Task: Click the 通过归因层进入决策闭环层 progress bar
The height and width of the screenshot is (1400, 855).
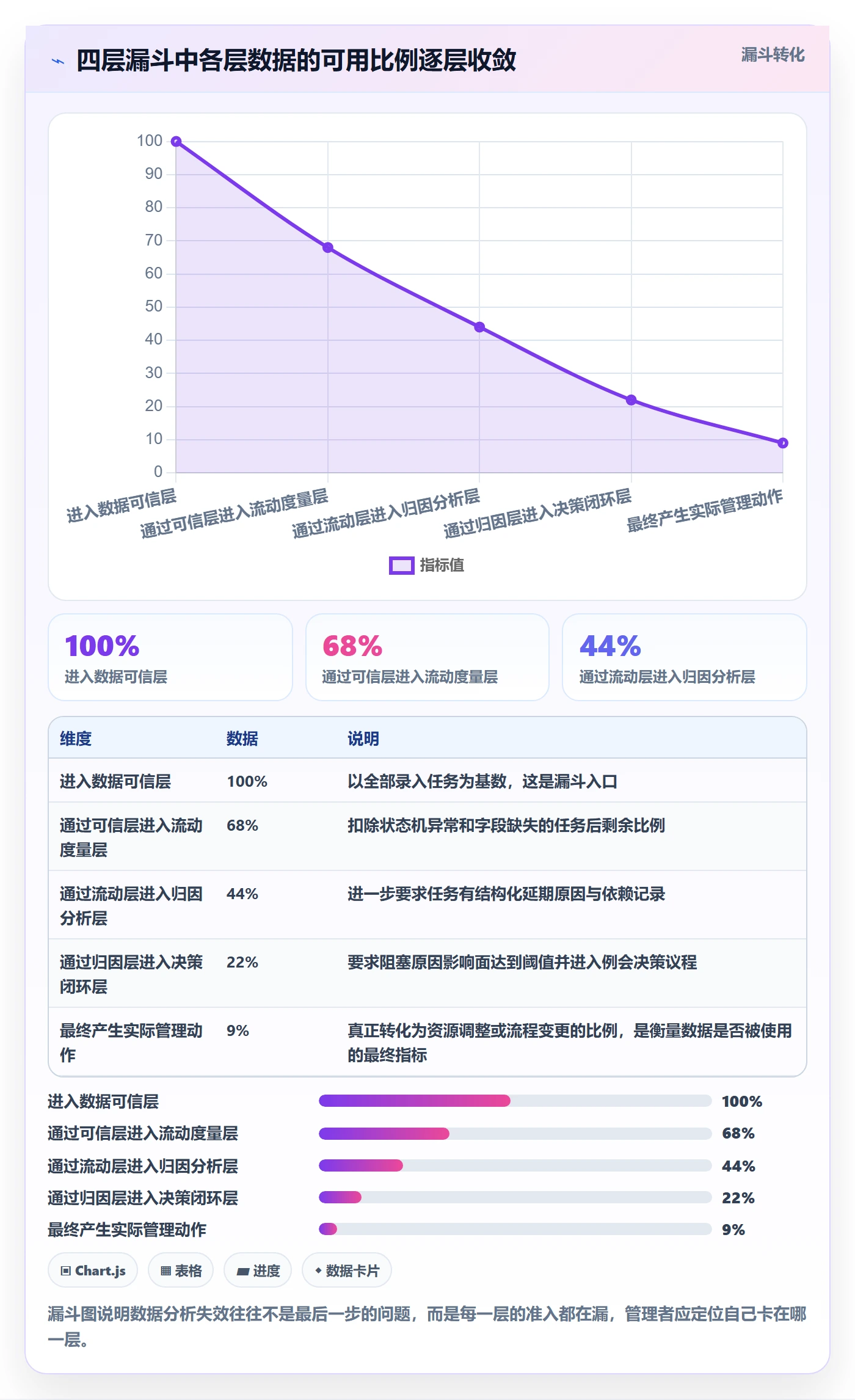Action: pyautogui.click(x=515, y=1197)
